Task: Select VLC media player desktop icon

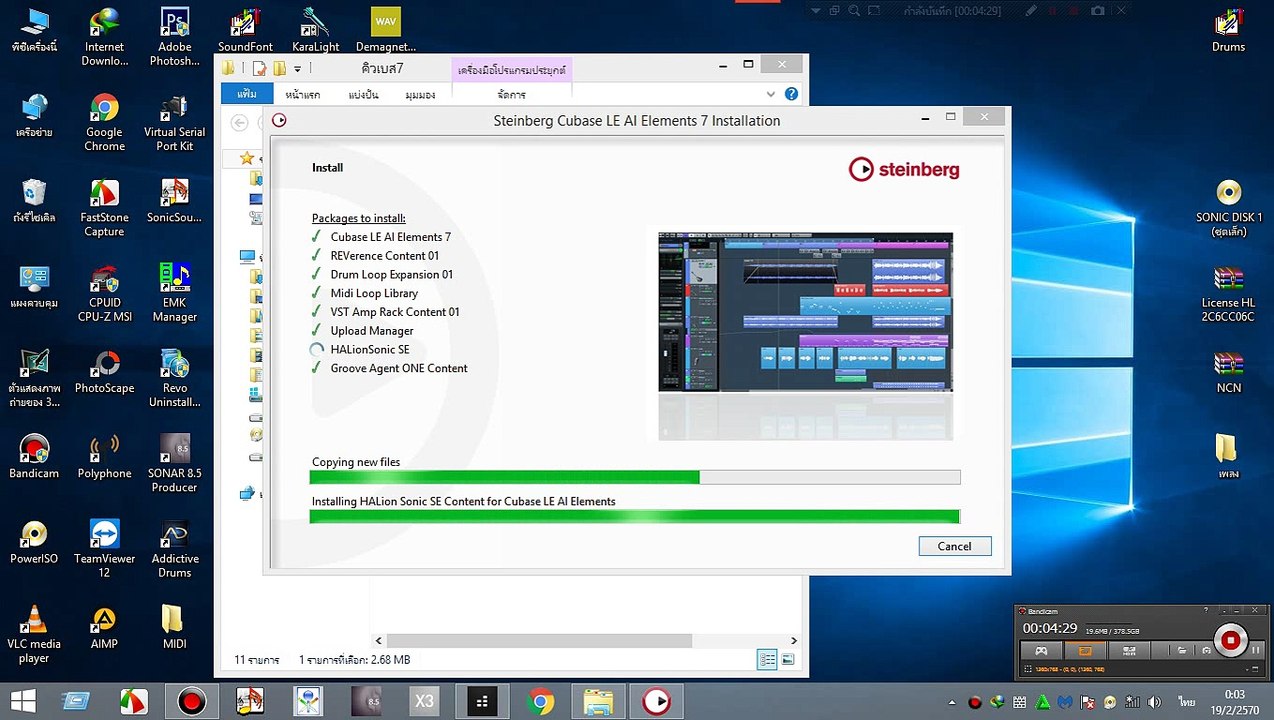Action: 34,634
